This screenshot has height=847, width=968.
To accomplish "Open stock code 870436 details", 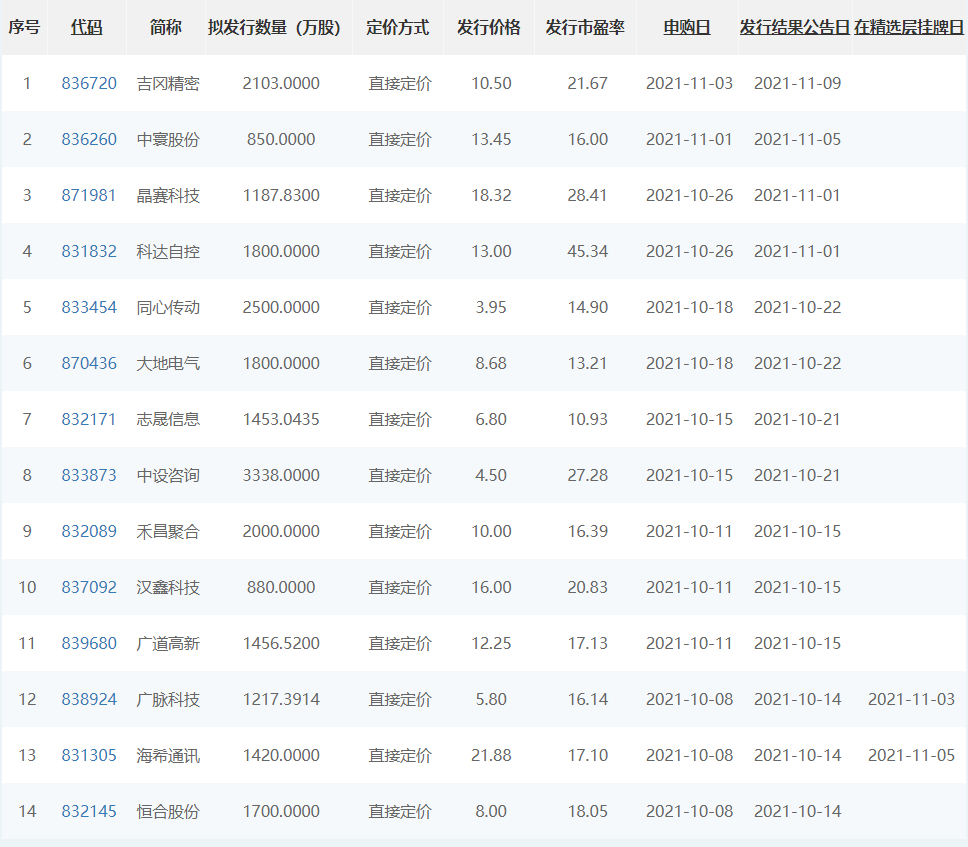I will point(89,364).
